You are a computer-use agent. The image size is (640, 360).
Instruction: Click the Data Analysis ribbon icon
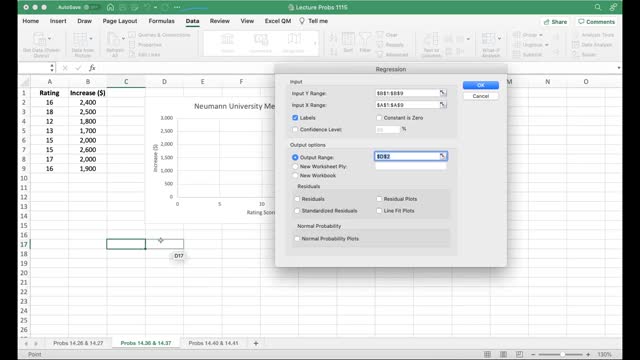576,44
